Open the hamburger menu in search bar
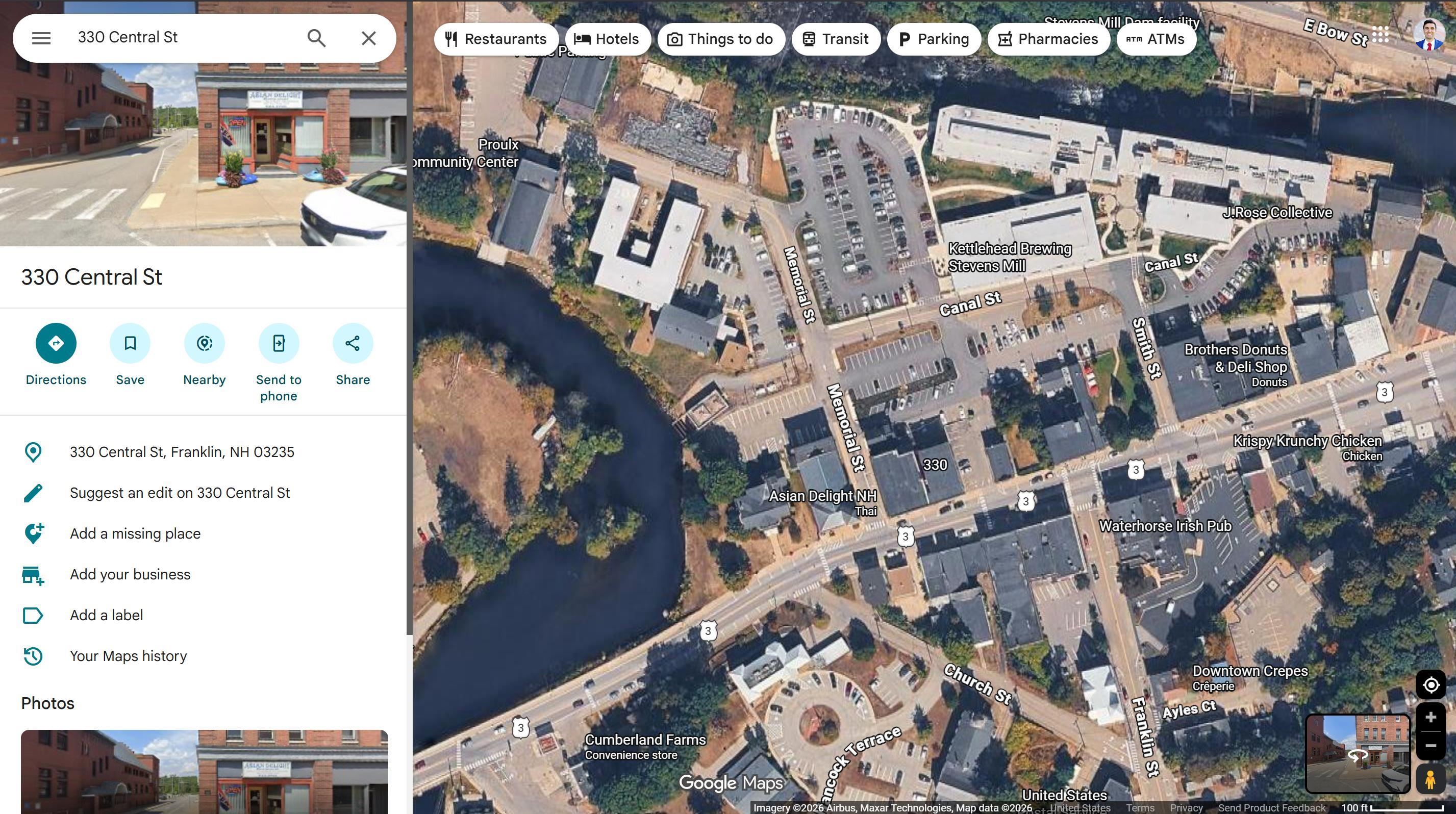Viewport: 1456px width, 814px height. pyautogui.click(x=41, y=38)
